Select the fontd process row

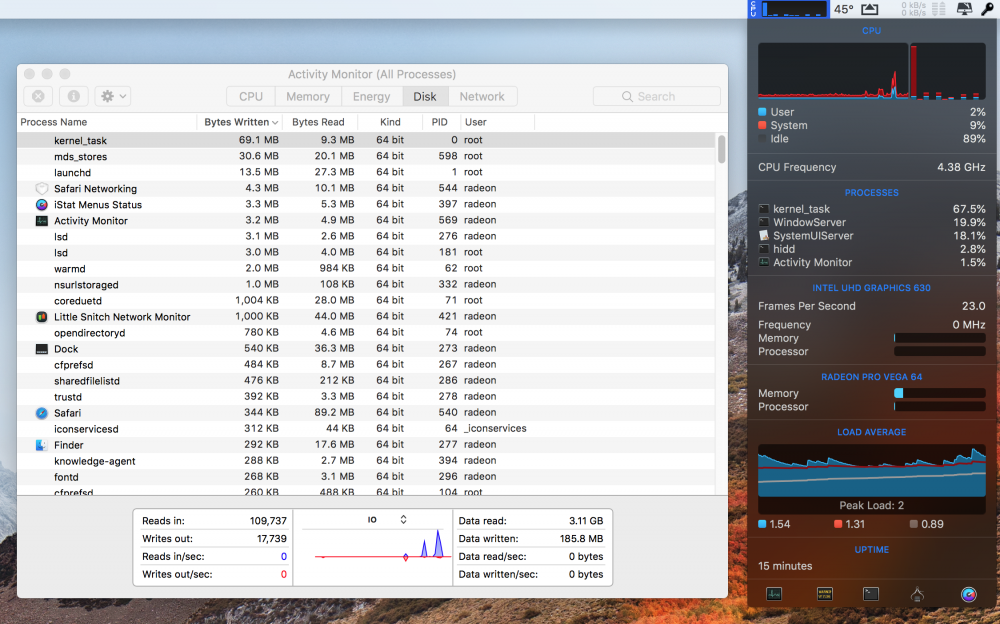[367, 477]
